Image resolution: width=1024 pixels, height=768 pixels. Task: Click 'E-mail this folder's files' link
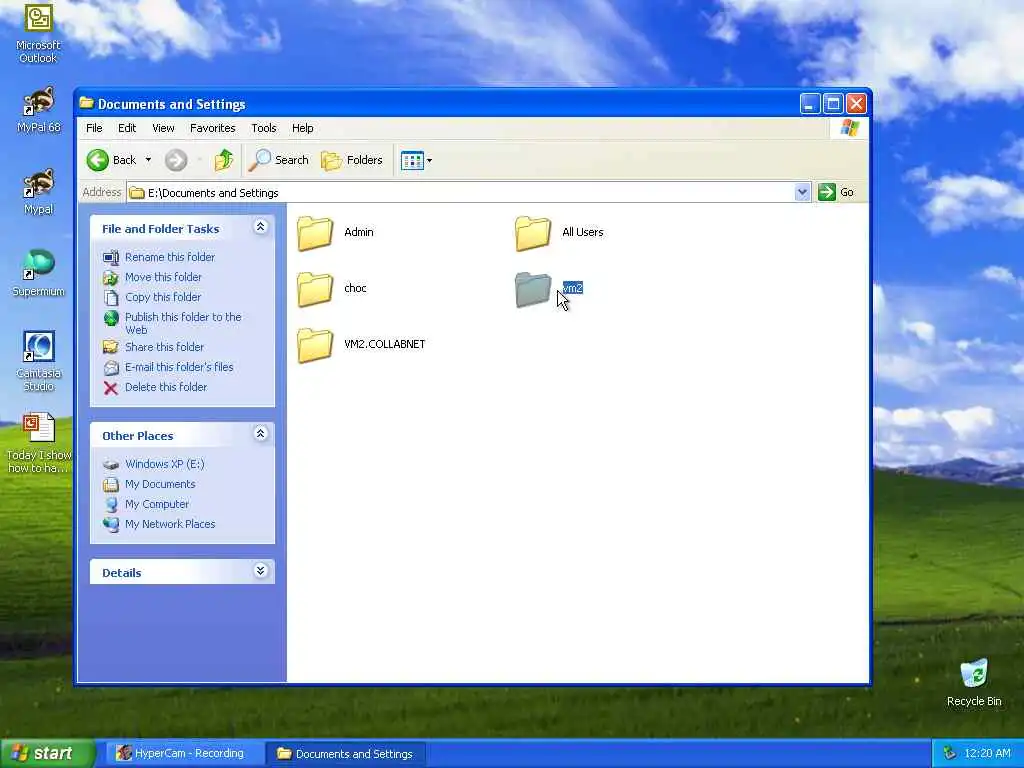(x=179, y=367)
